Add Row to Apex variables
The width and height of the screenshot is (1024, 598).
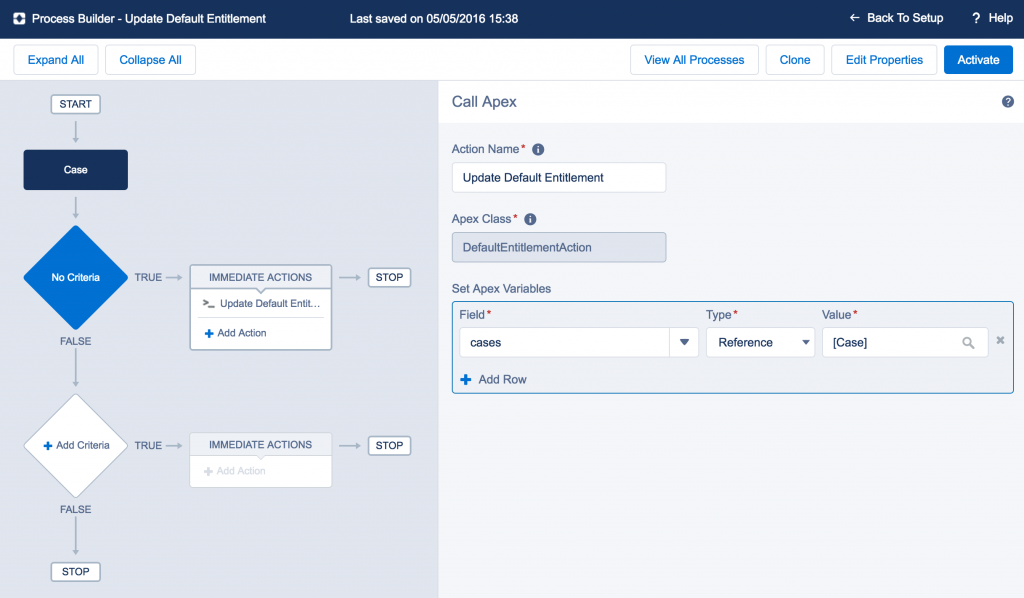pos(494,379)
